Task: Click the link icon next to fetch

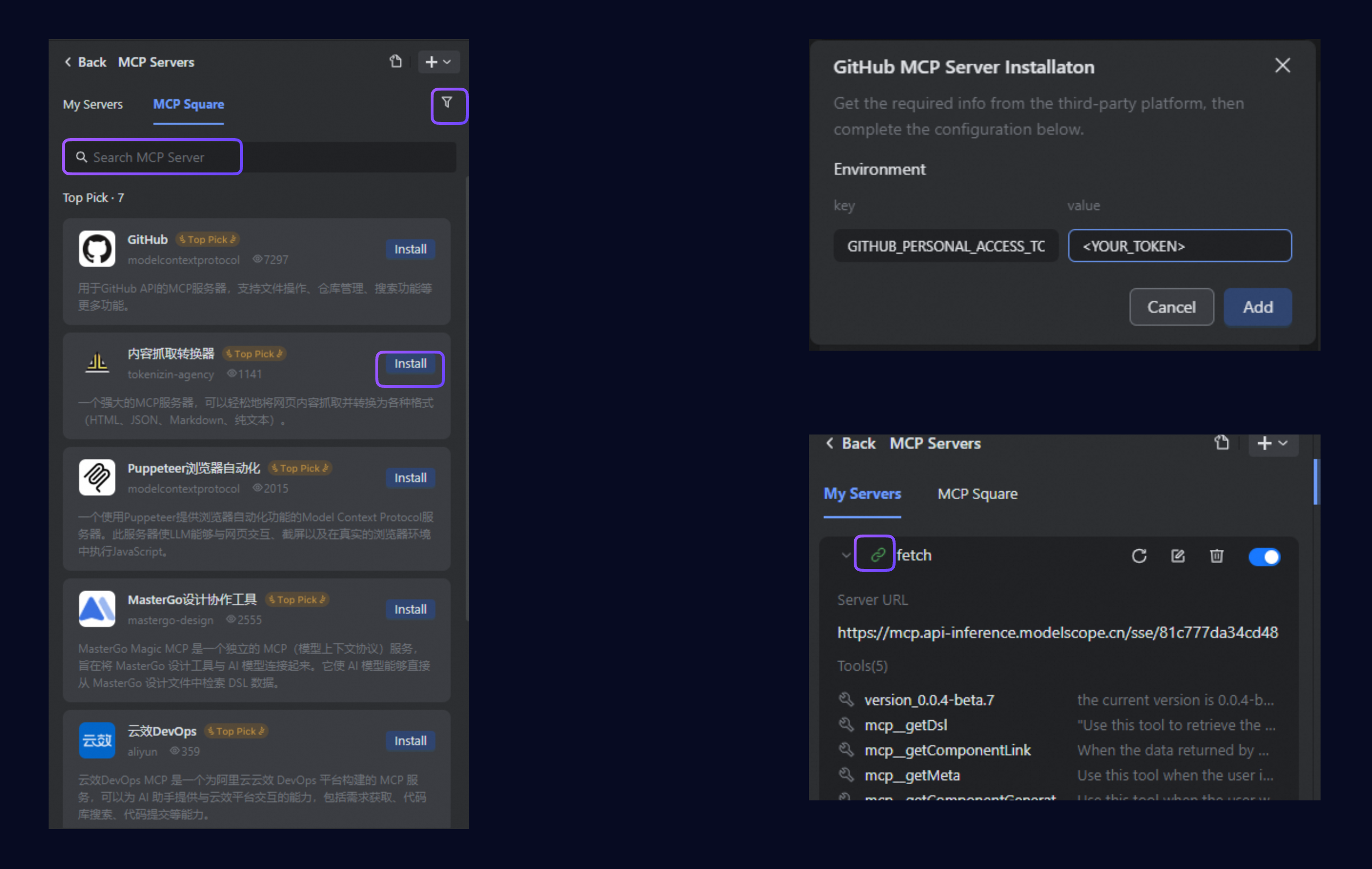Action: (878, 555)
